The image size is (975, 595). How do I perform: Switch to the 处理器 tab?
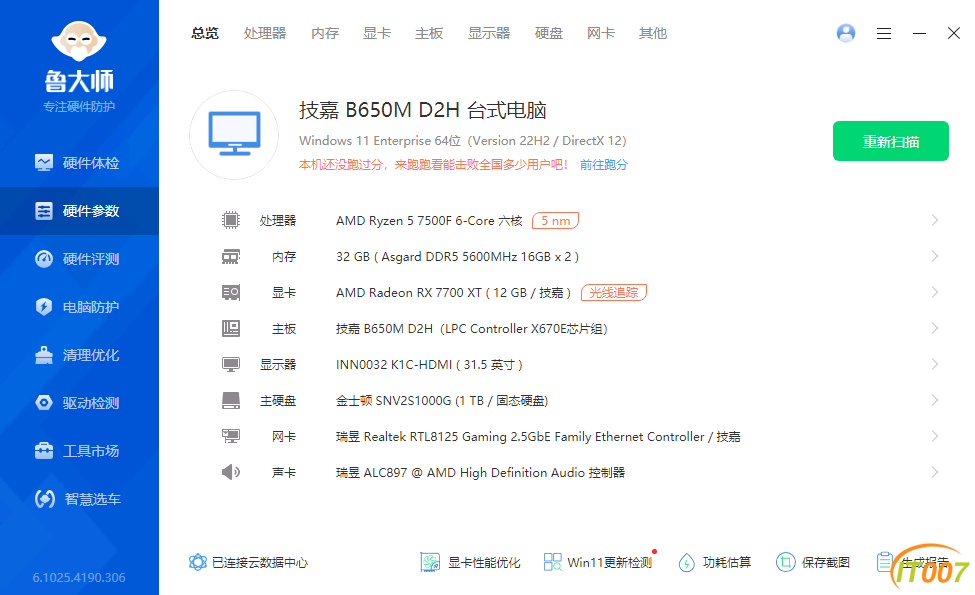pos(265,33)
